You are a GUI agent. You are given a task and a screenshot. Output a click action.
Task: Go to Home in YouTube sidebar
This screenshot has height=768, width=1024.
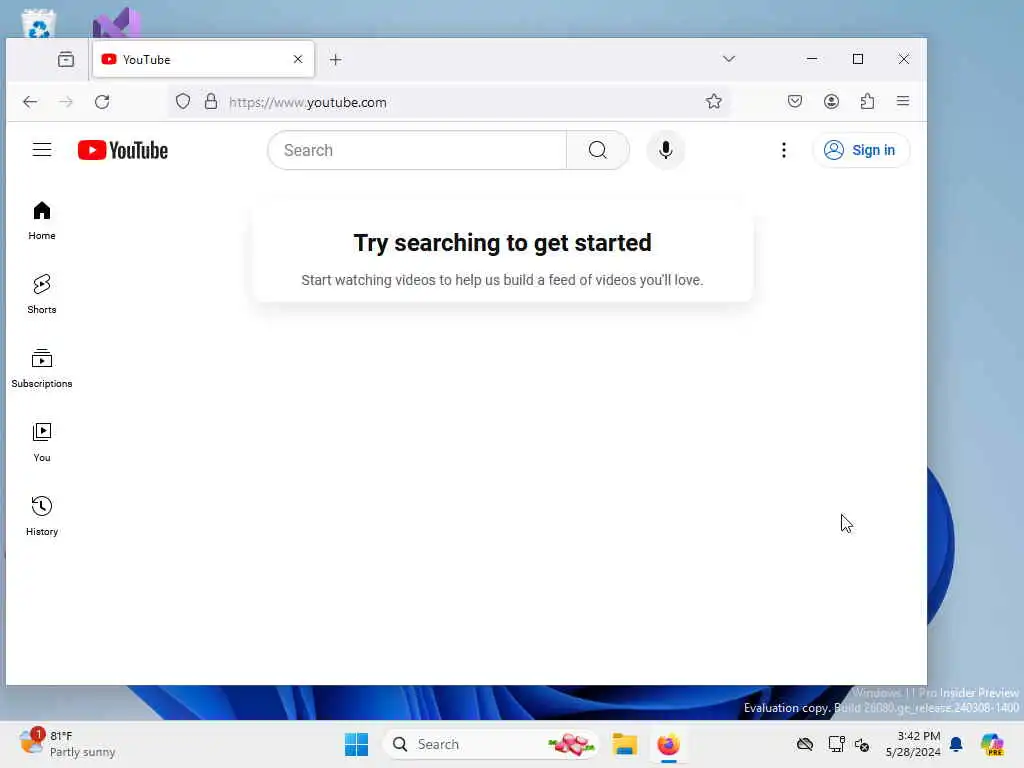42,221
